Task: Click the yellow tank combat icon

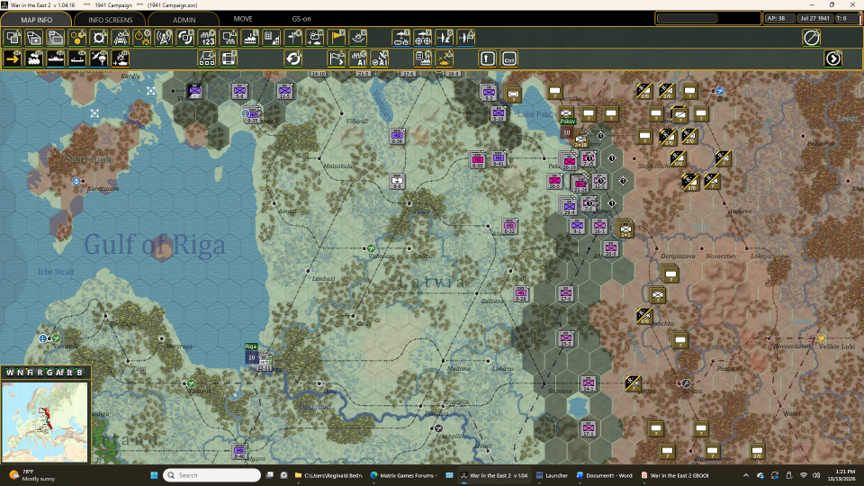Action: coord(444,58)
